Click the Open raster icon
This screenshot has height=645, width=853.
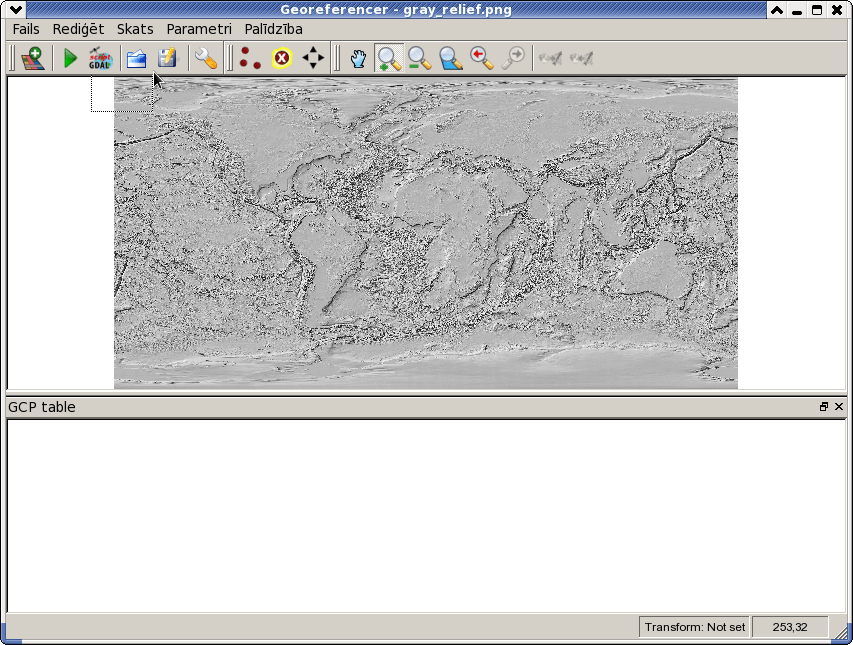coord(33,58)
